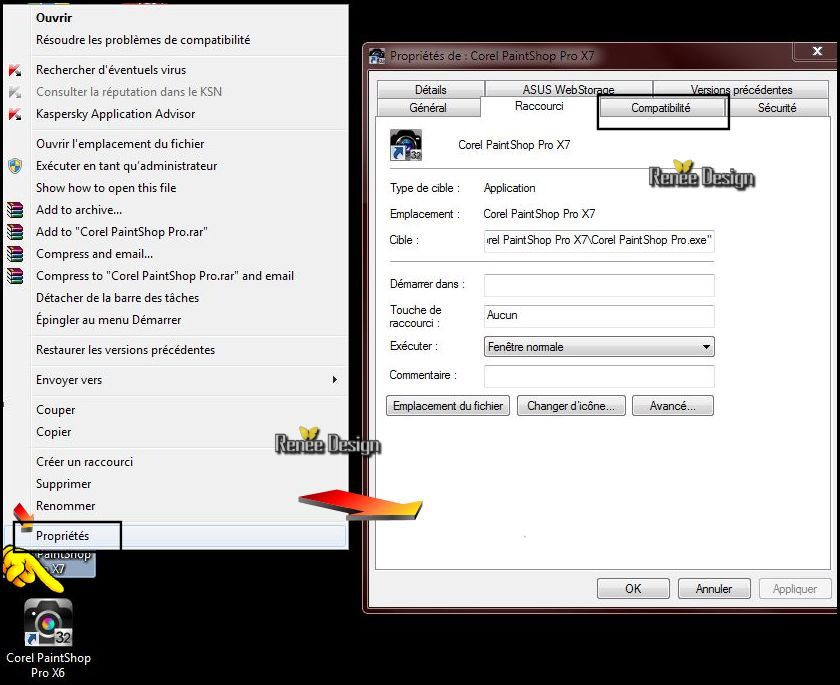840x685 pixels.
Task: Open the Exécuter dropdown showing Fenêtre normale
Action: (599, 347)
